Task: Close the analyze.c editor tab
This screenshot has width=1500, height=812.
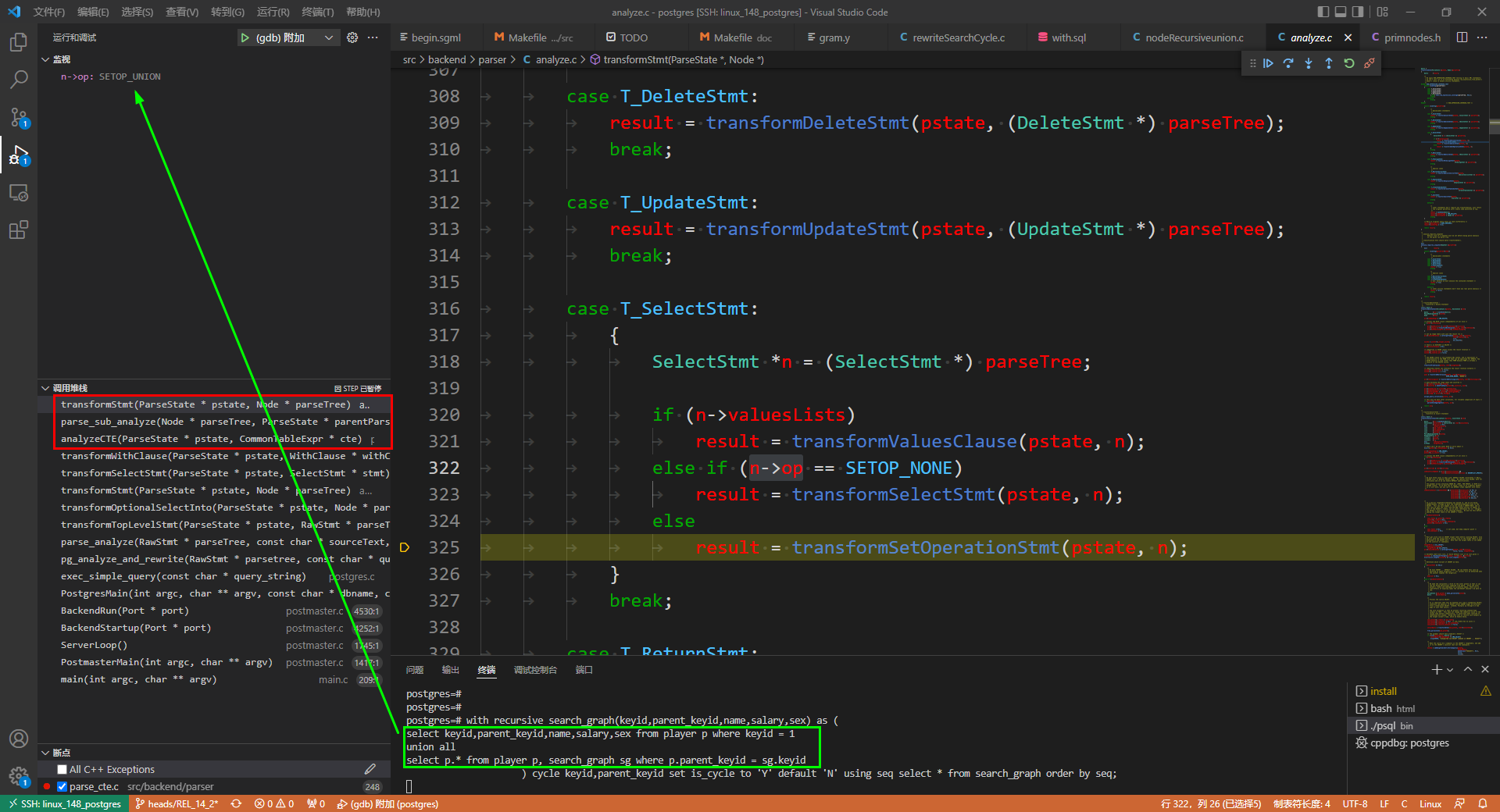Action: (x=1348, y=37)
